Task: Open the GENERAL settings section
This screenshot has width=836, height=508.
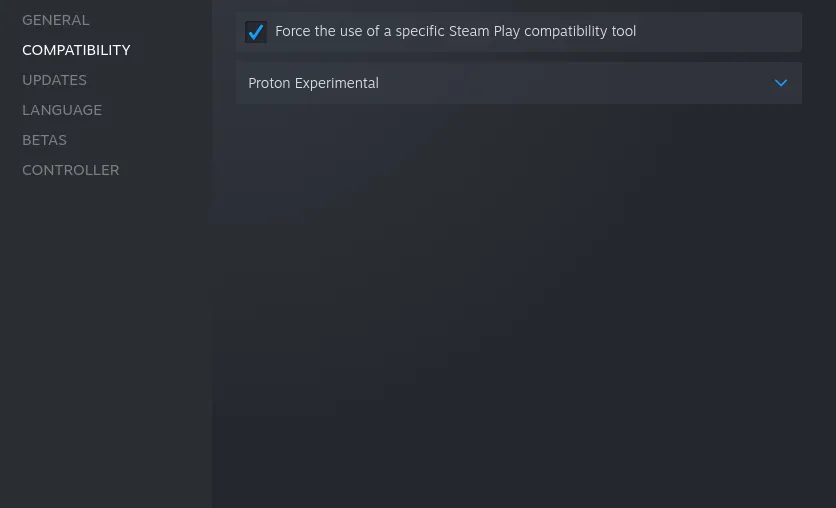Action: click(x=56, y=20)
